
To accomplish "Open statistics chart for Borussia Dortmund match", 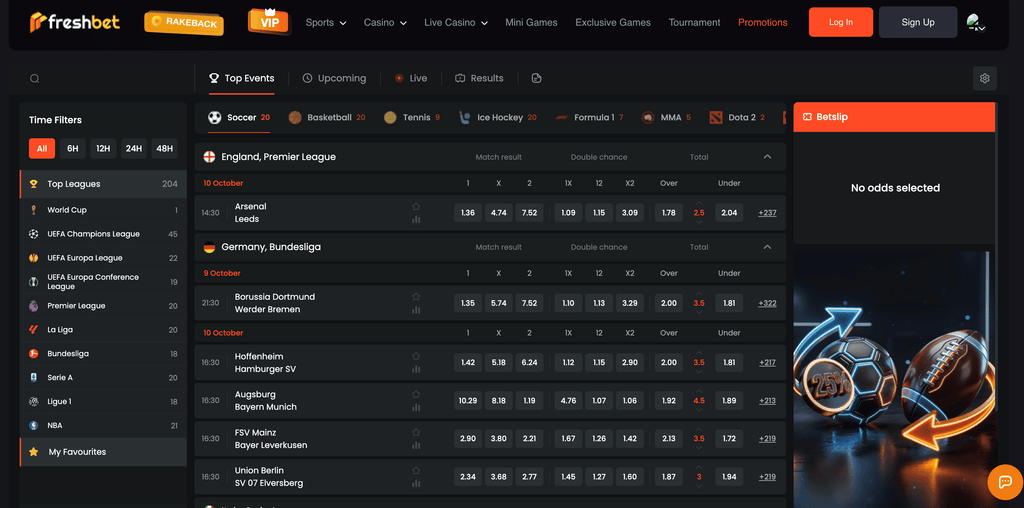I will pos(416,310).
